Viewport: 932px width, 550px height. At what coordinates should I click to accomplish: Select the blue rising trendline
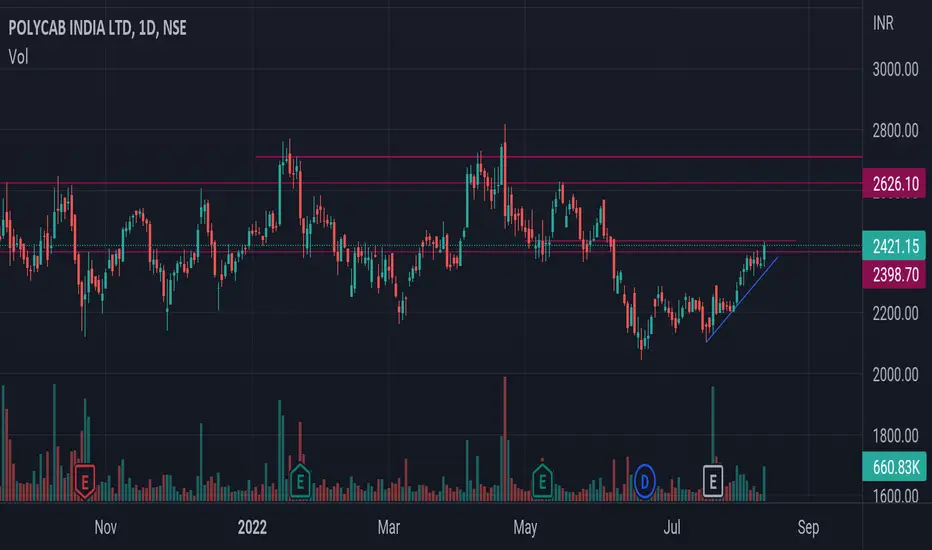click(x=742, y=300)
